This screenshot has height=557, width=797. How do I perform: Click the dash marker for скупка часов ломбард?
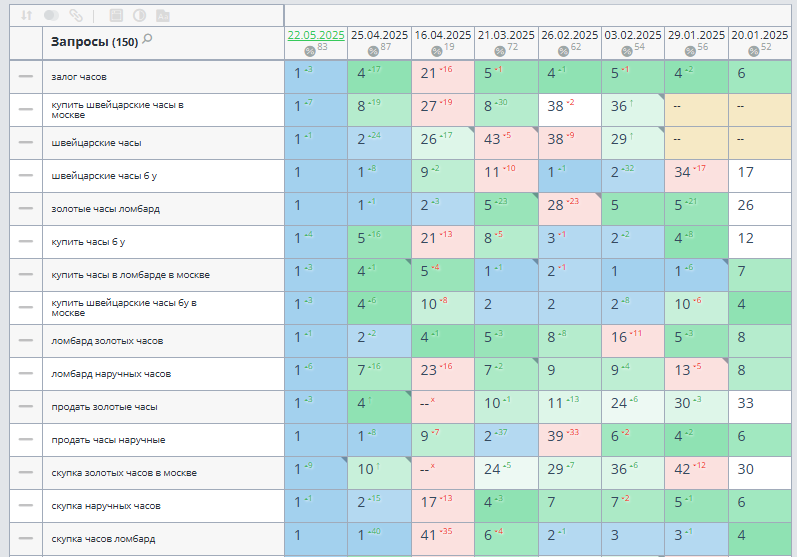[26, 539]
